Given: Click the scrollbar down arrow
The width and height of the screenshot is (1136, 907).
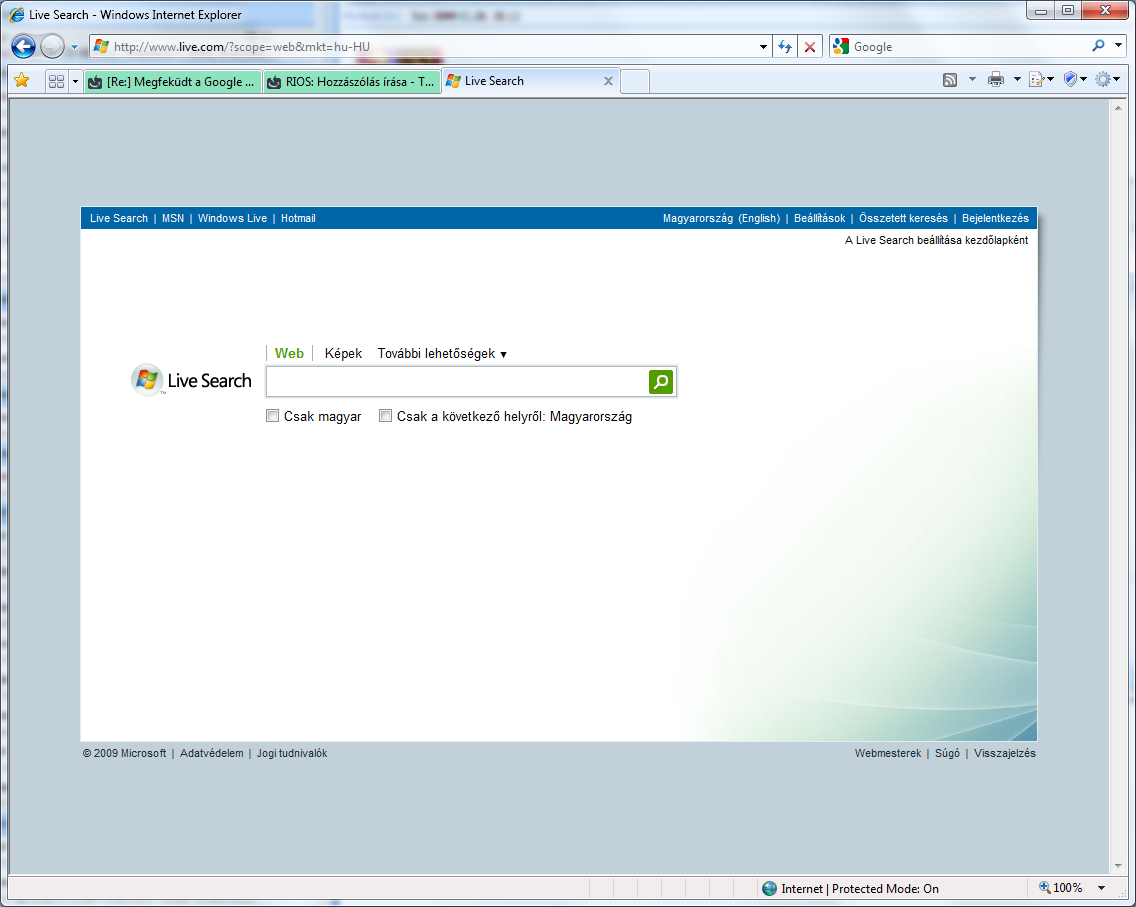Looking at the screenshot, I should tap(1118, 865).
